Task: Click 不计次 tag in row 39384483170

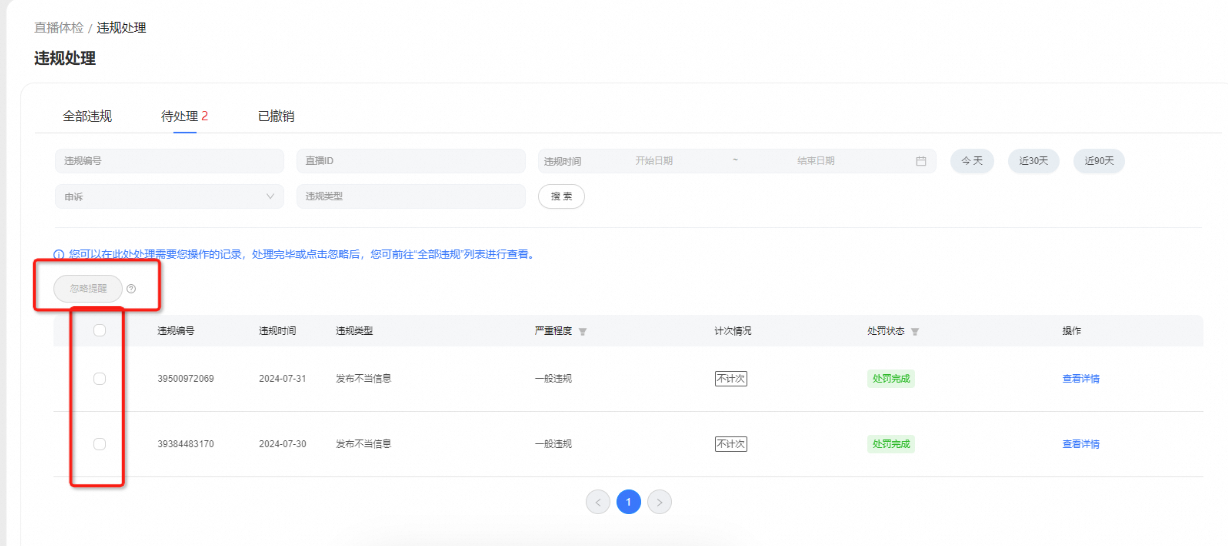Action: tap(731, 444)
